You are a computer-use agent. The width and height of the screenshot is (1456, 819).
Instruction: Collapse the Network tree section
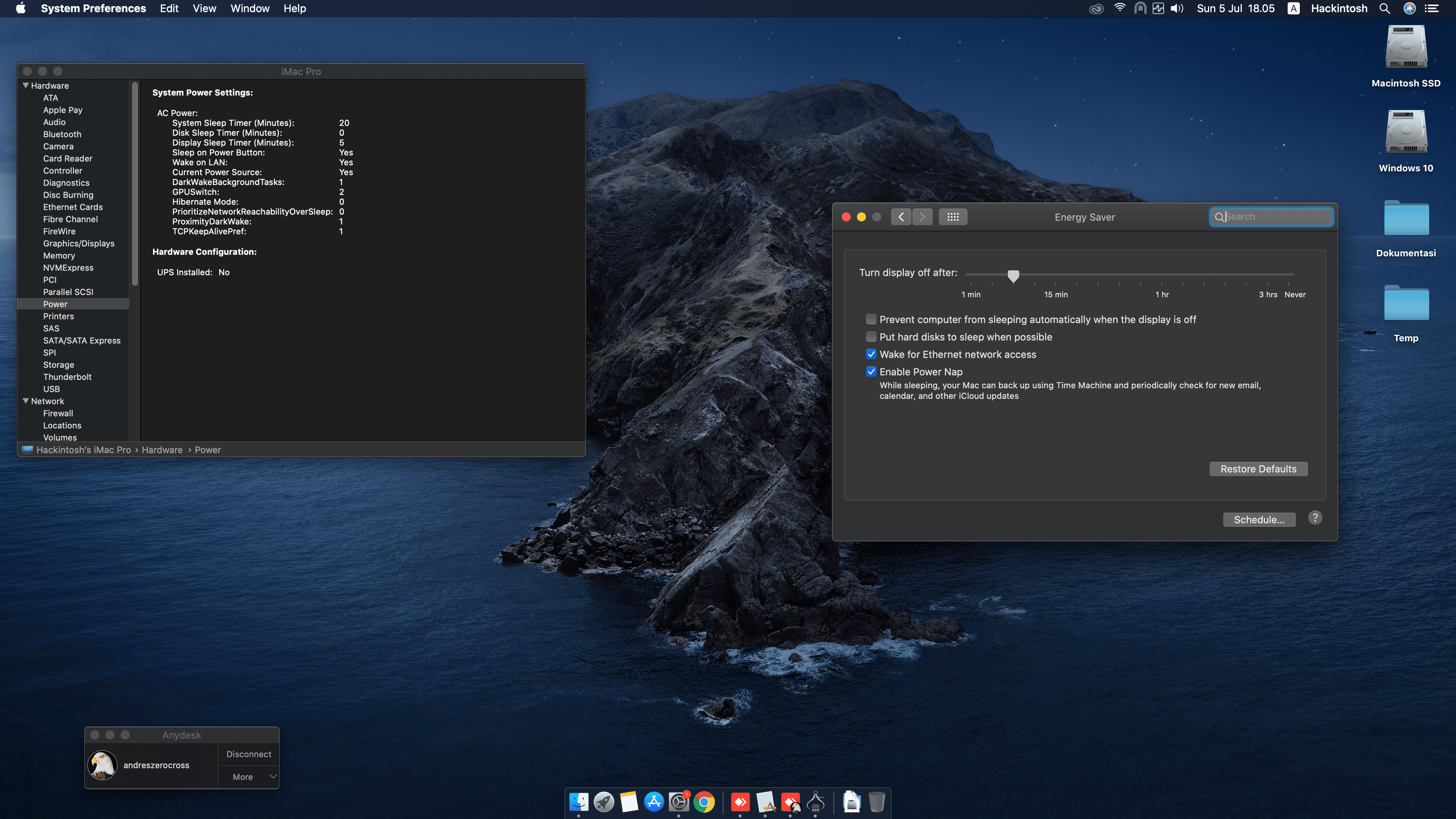(x=25, y=401)
